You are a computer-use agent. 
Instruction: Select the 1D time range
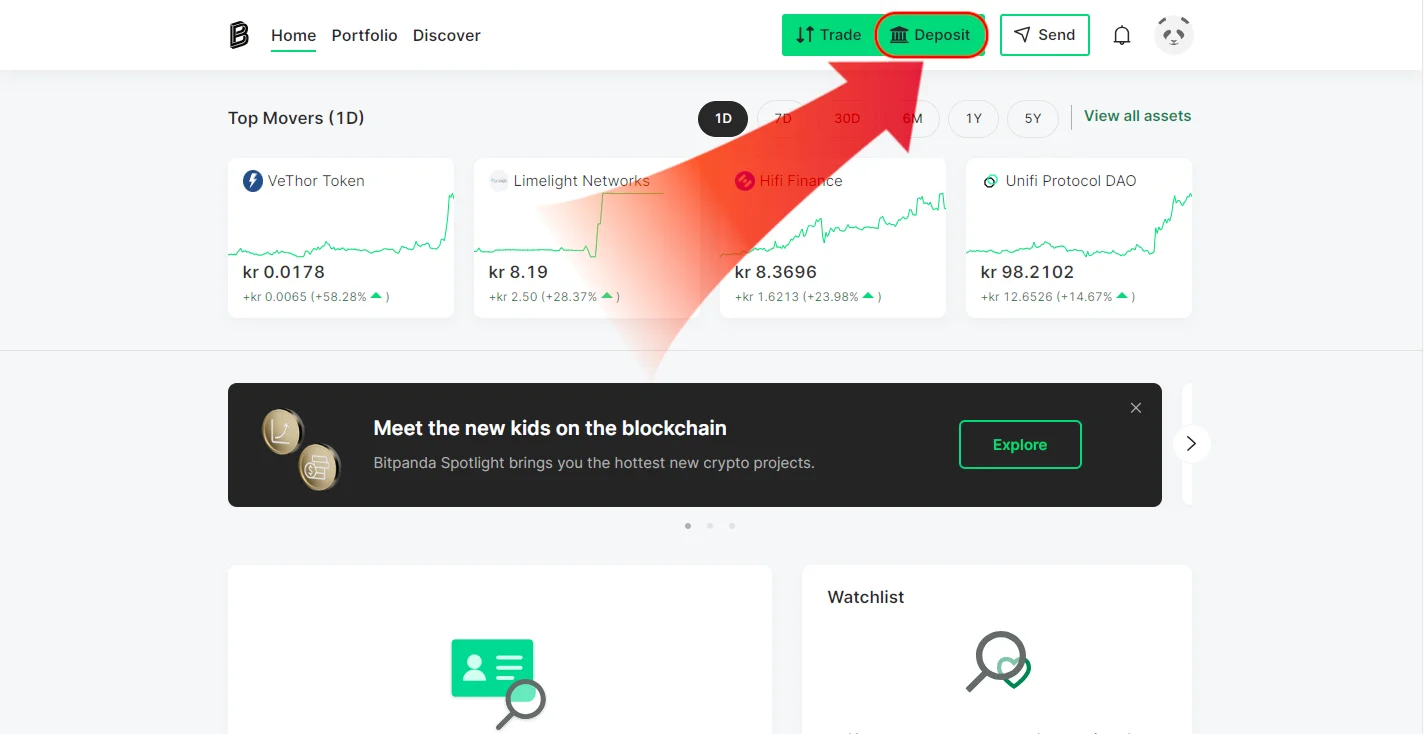(x=723, y=118)
